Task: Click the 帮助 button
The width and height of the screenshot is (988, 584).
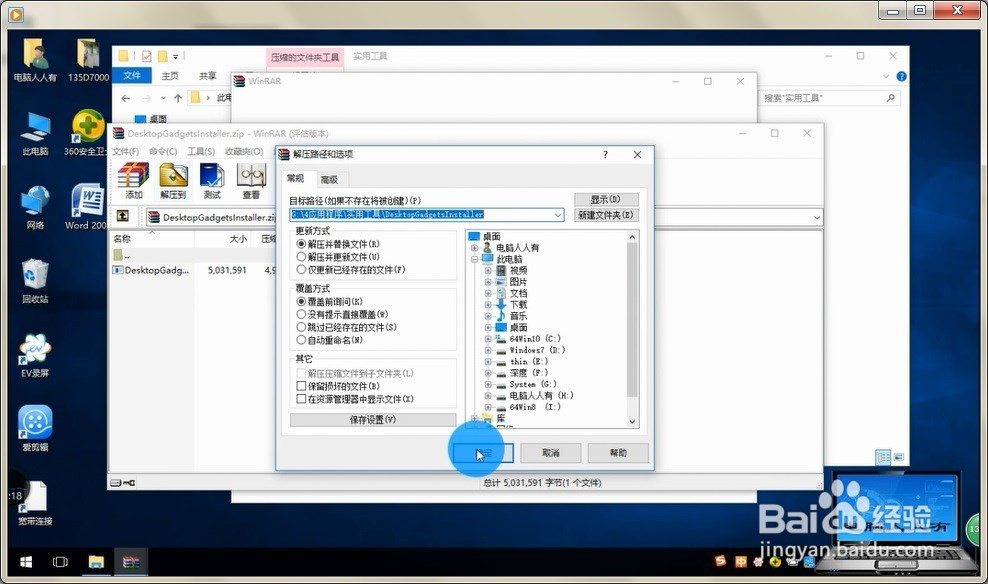Action: (x=618, y=453)
